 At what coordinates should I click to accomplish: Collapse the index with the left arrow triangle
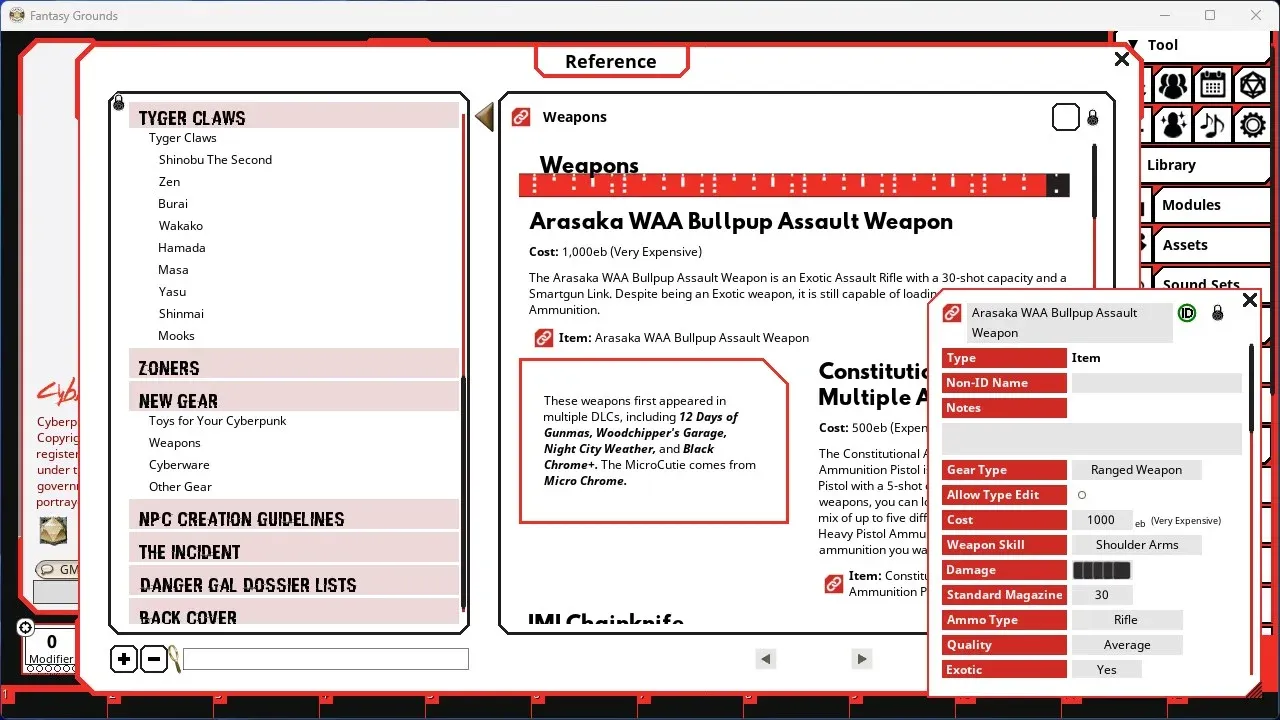coord(485,117)
